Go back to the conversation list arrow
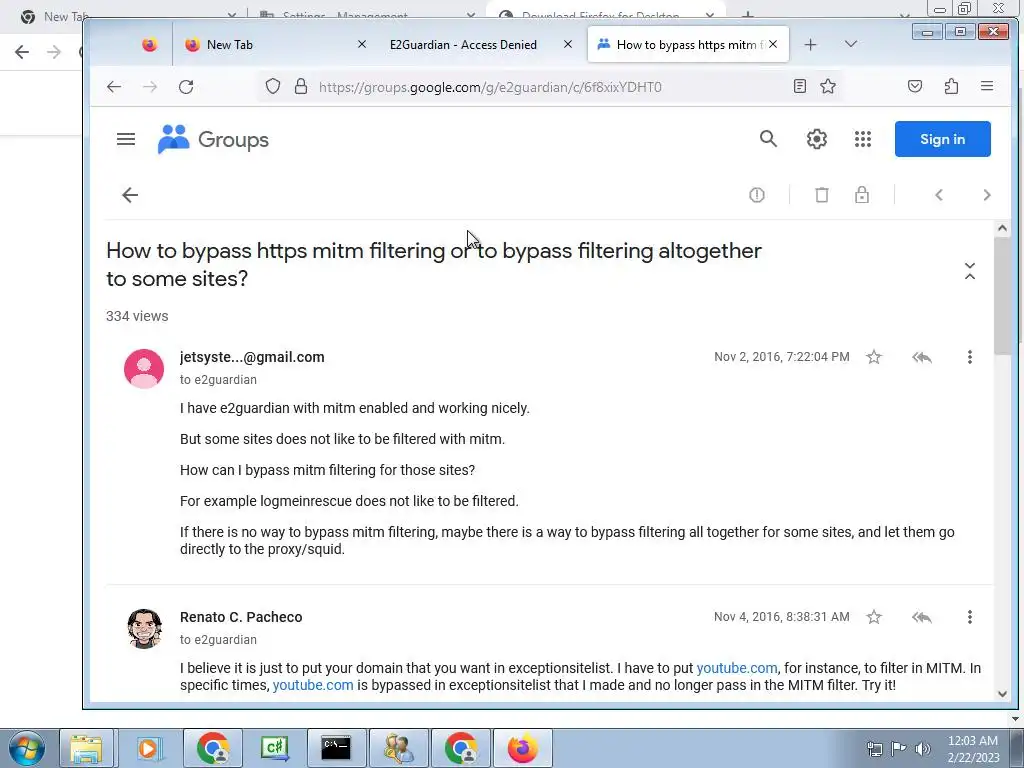Viewport: 1024px width, 768px height. click(x=130, y=195)
